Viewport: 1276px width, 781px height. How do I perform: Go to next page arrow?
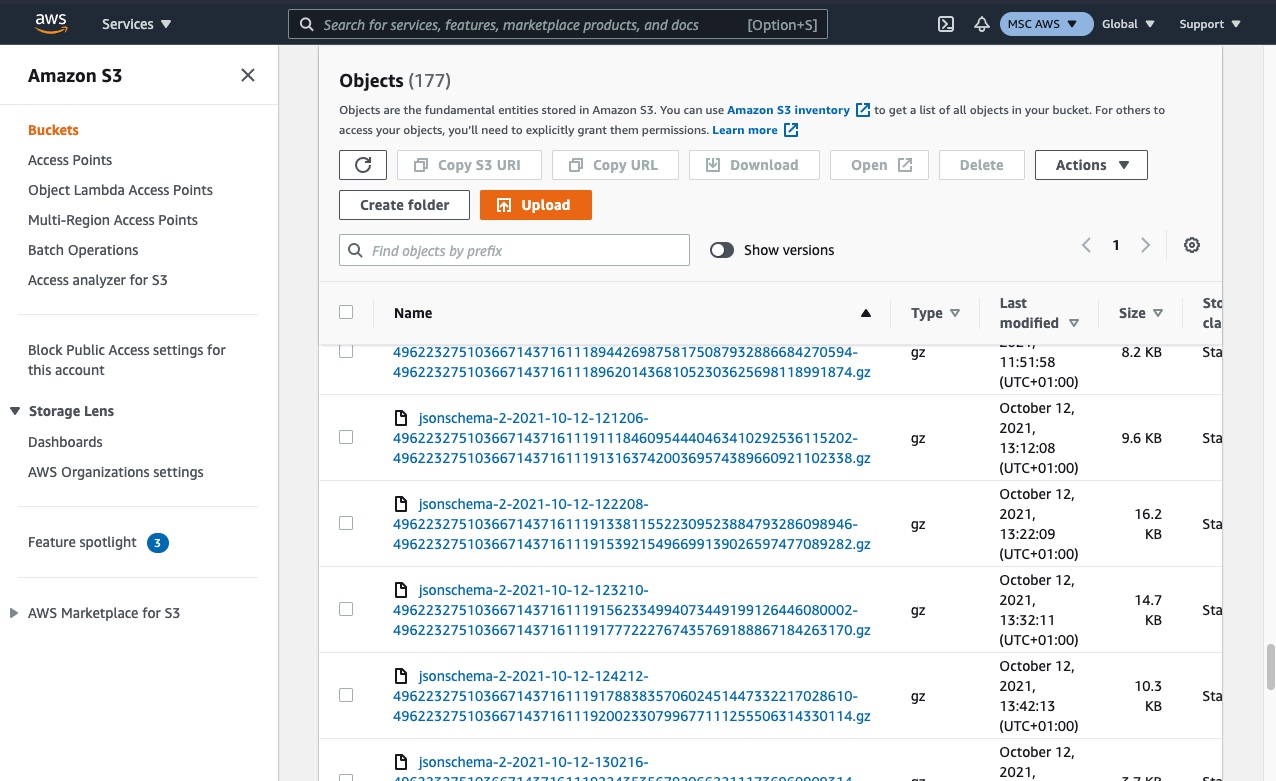point(1146,245)
